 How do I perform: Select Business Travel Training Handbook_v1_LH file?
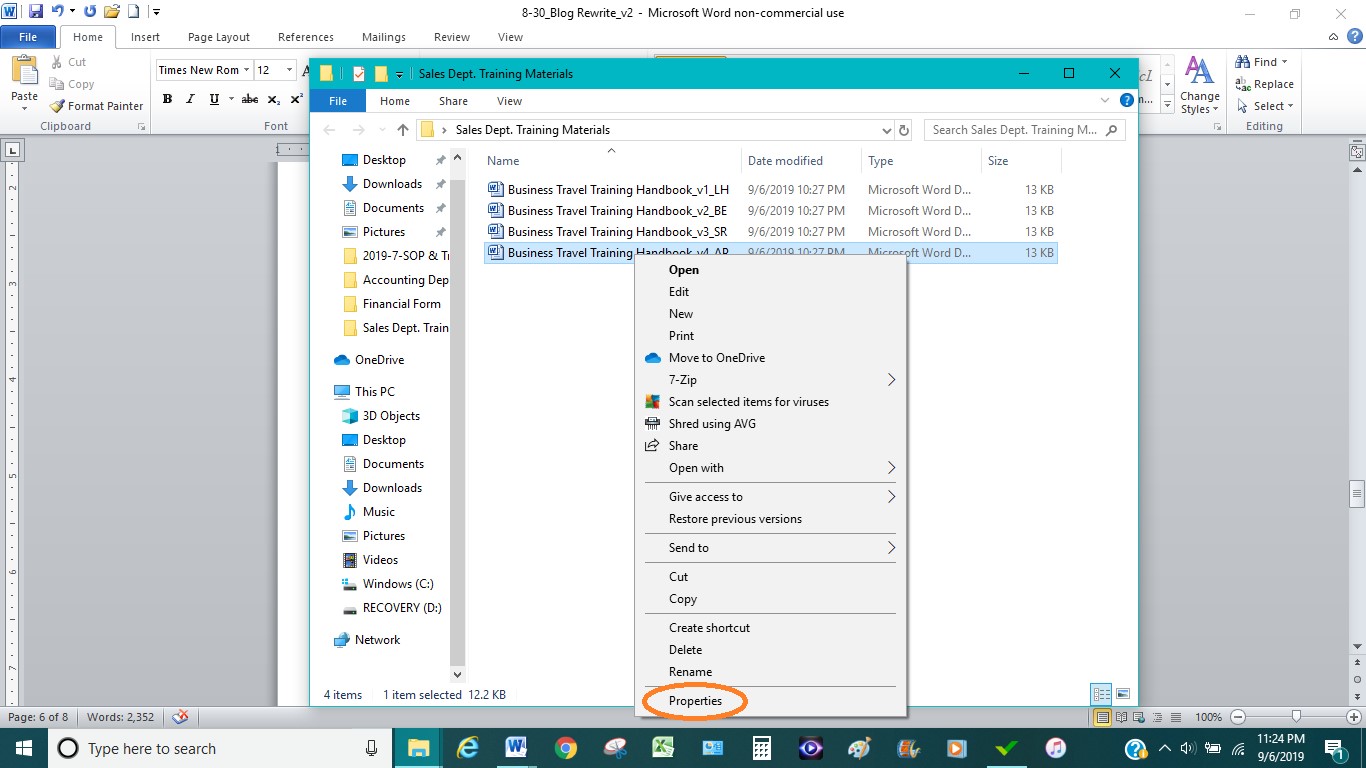point(617,190)
